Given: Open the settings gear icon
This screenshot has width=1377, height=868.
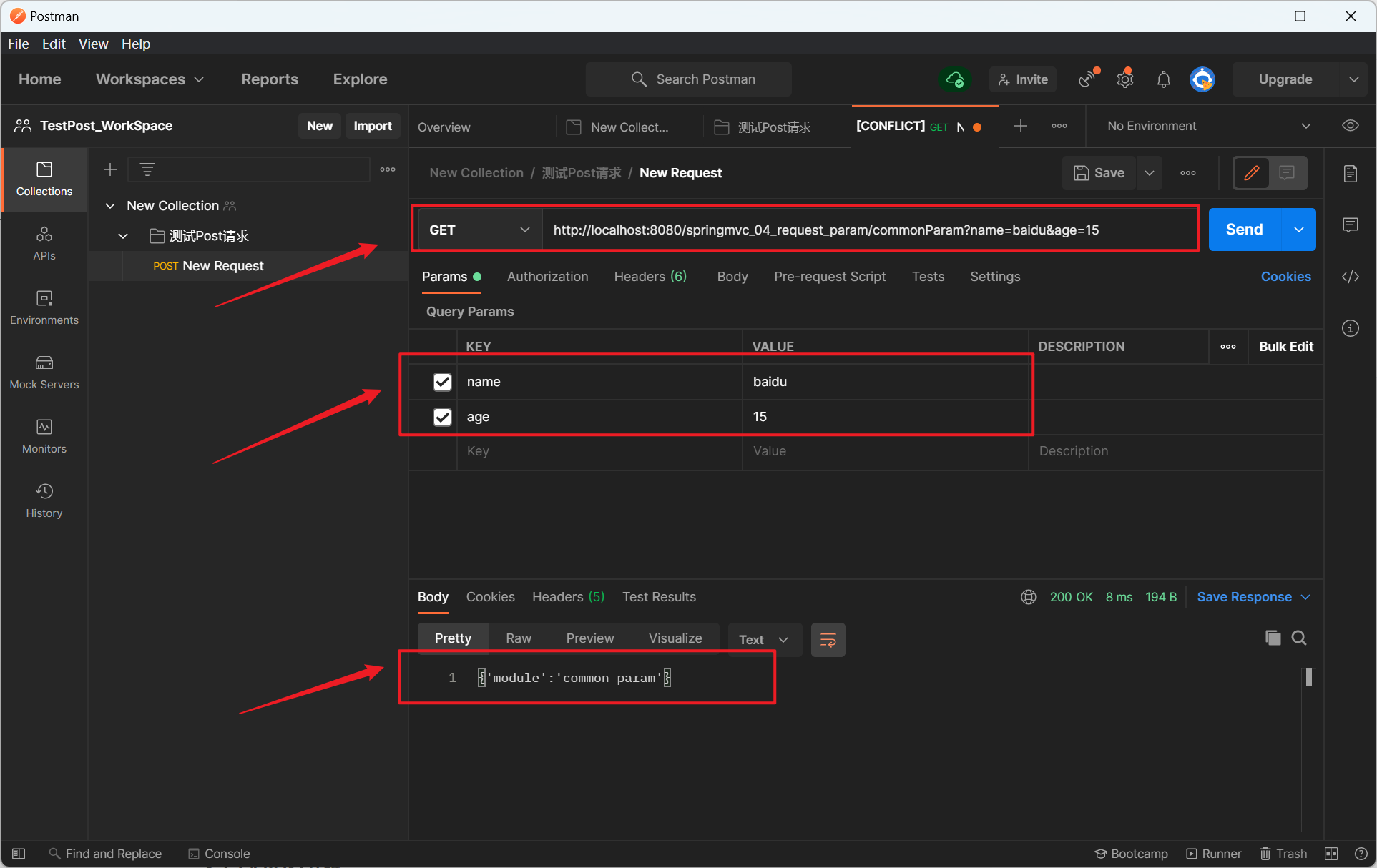Looking at the screenshot, I should click(x=1125, y=79).
